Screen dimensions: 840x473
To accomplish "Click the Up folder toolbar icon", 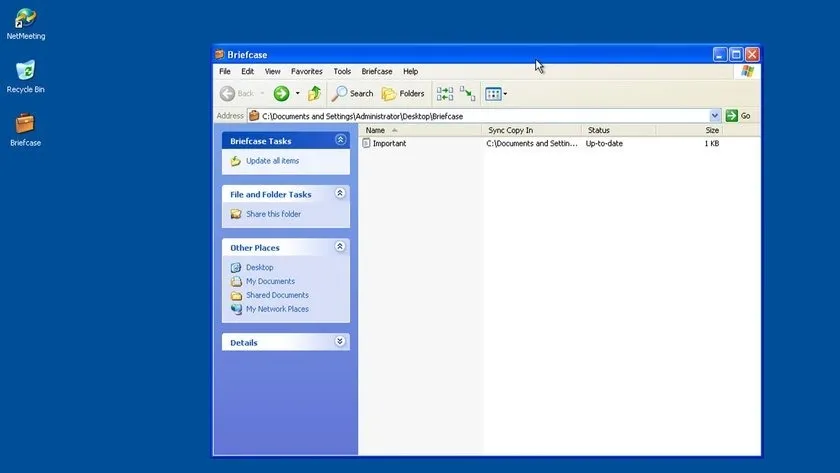I will click(314, 94).
